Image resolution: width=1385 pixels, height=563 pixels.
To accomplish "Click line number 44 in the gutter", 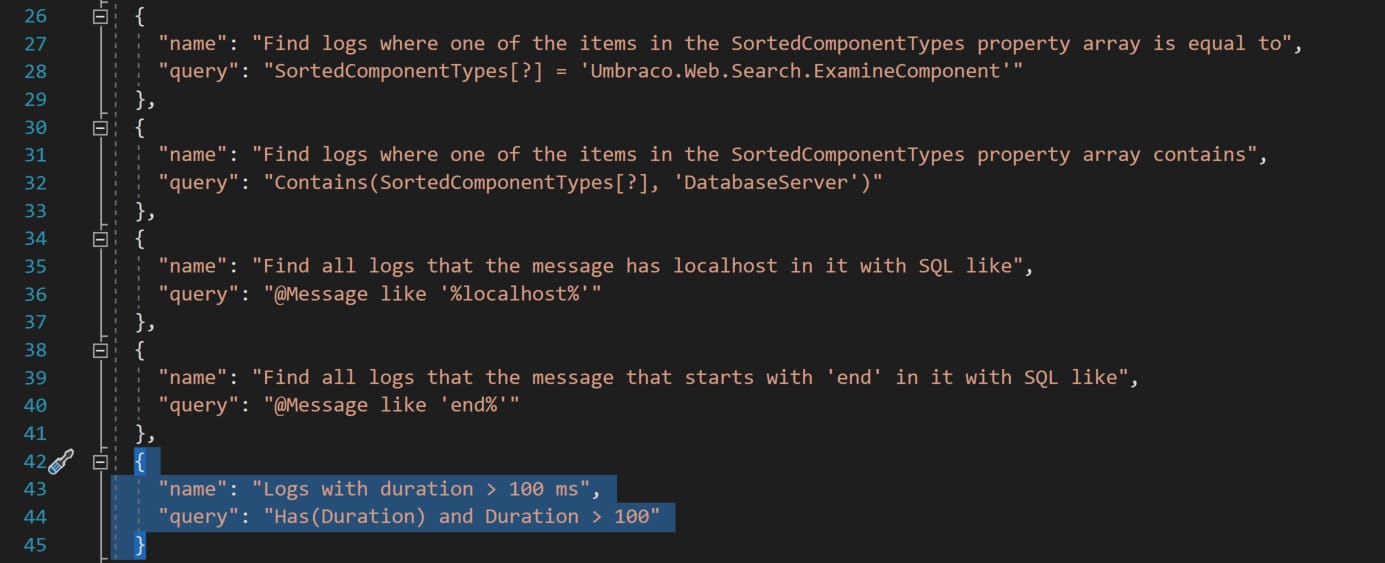I will pos(34,517).
